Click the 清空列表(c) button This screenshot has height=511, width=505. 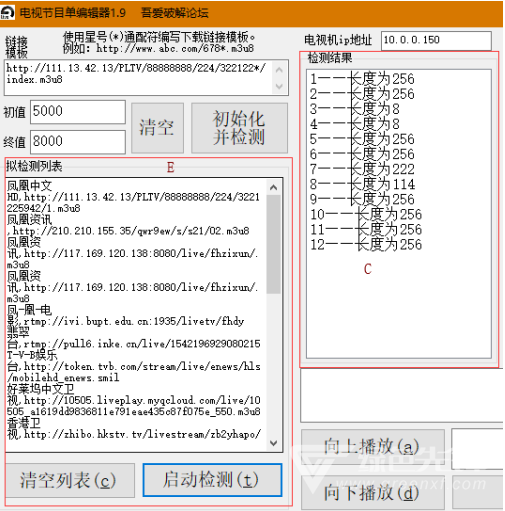click(x=70, y=480)
